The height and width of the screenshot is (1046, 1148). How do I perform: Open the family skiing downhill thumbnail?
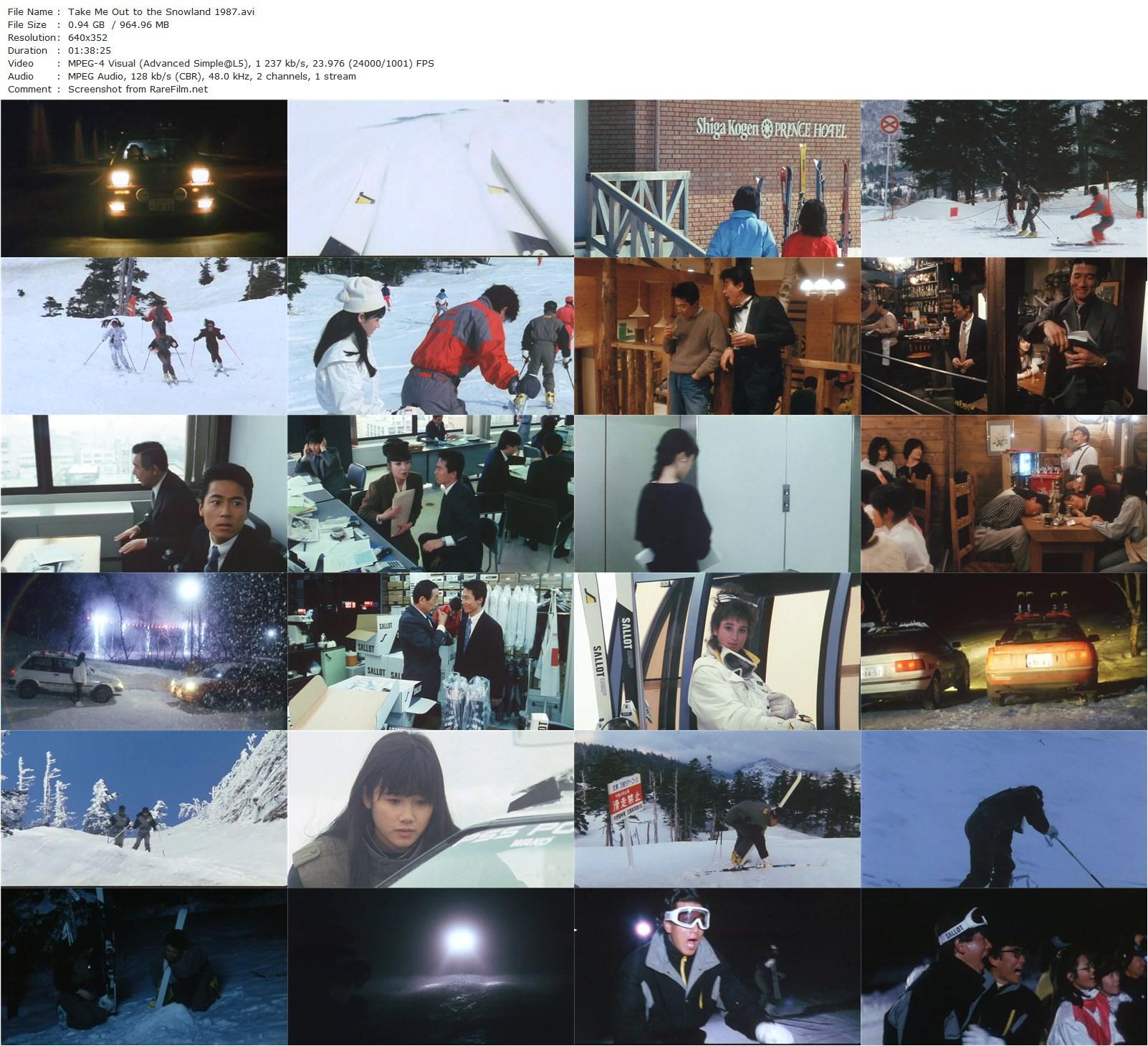(x=143, y=337)
